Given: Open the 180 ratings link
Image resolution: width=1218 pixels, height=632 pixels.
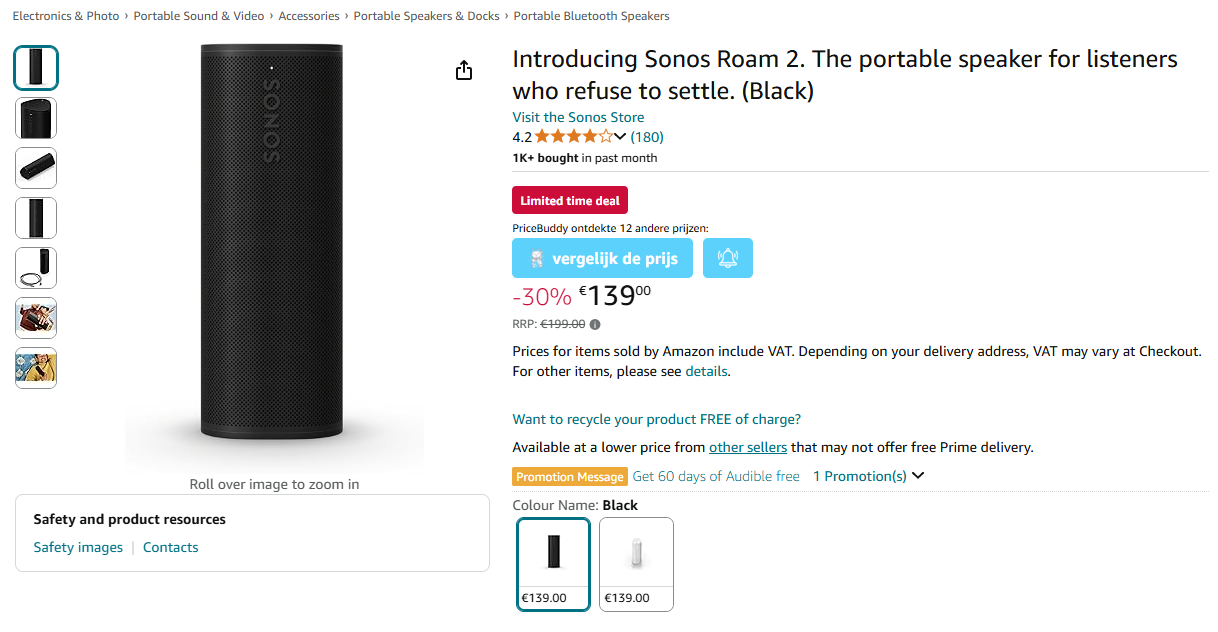Looking at the screenshot, I should tap(647, 136).
